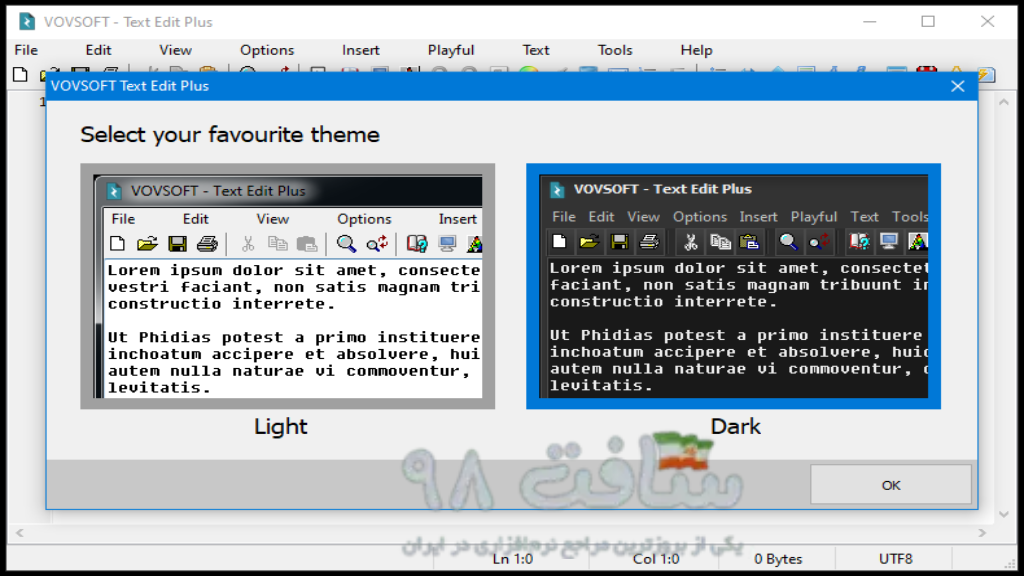Open the Text menu
The image size is (1024, 576).
click(x=536, y=50)
